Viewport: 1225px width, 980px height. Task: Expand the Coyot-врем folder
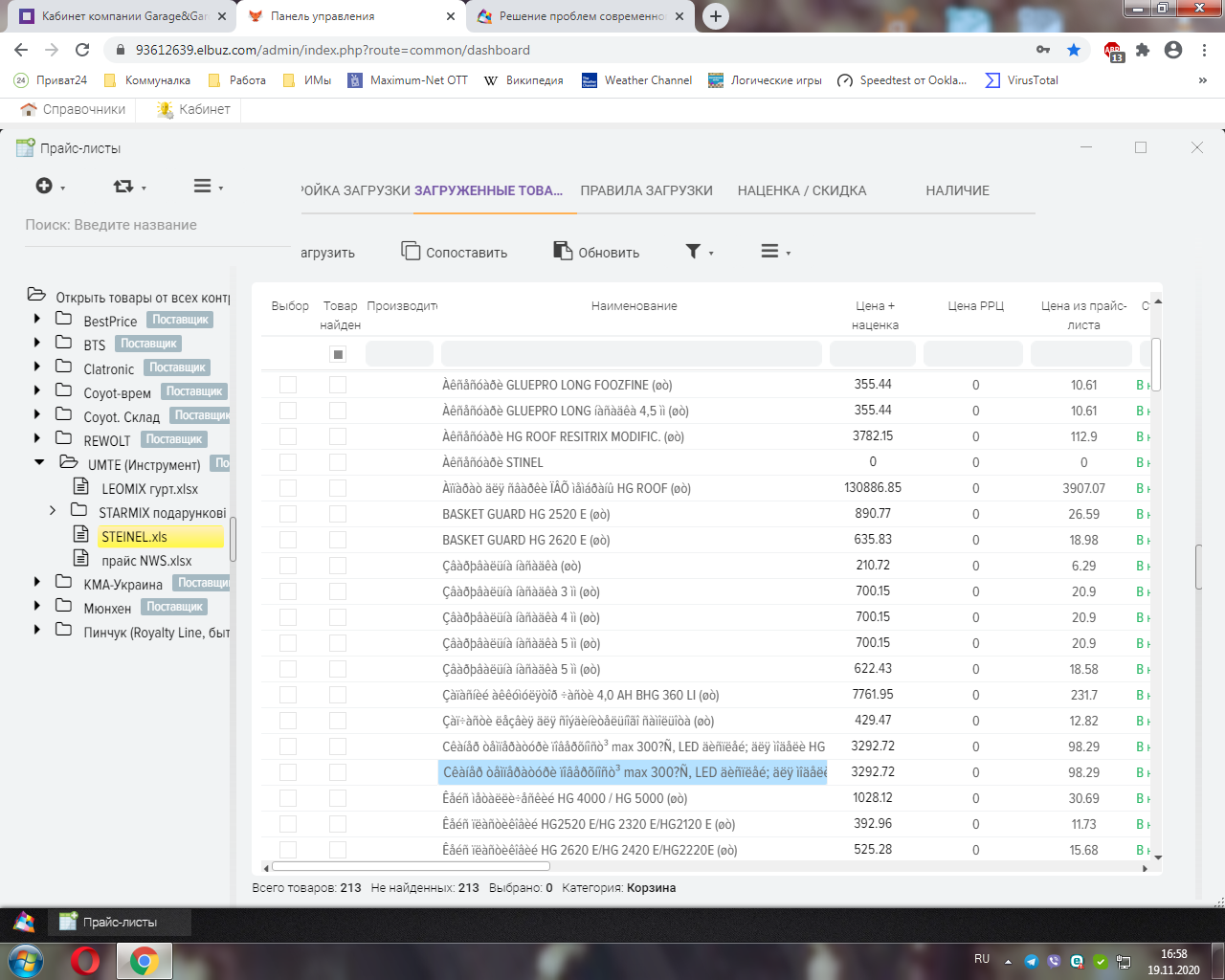(36, 390)
